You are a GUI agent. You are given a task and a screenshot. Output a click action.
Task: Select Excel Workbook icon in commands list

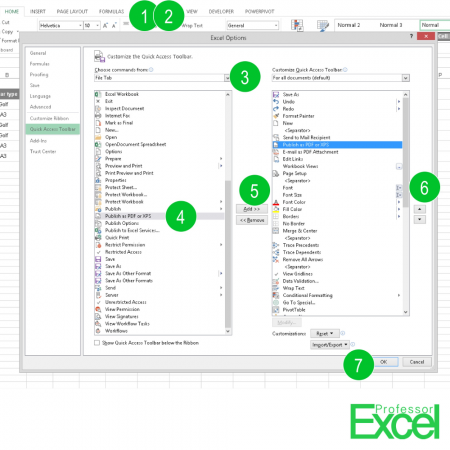98,94
